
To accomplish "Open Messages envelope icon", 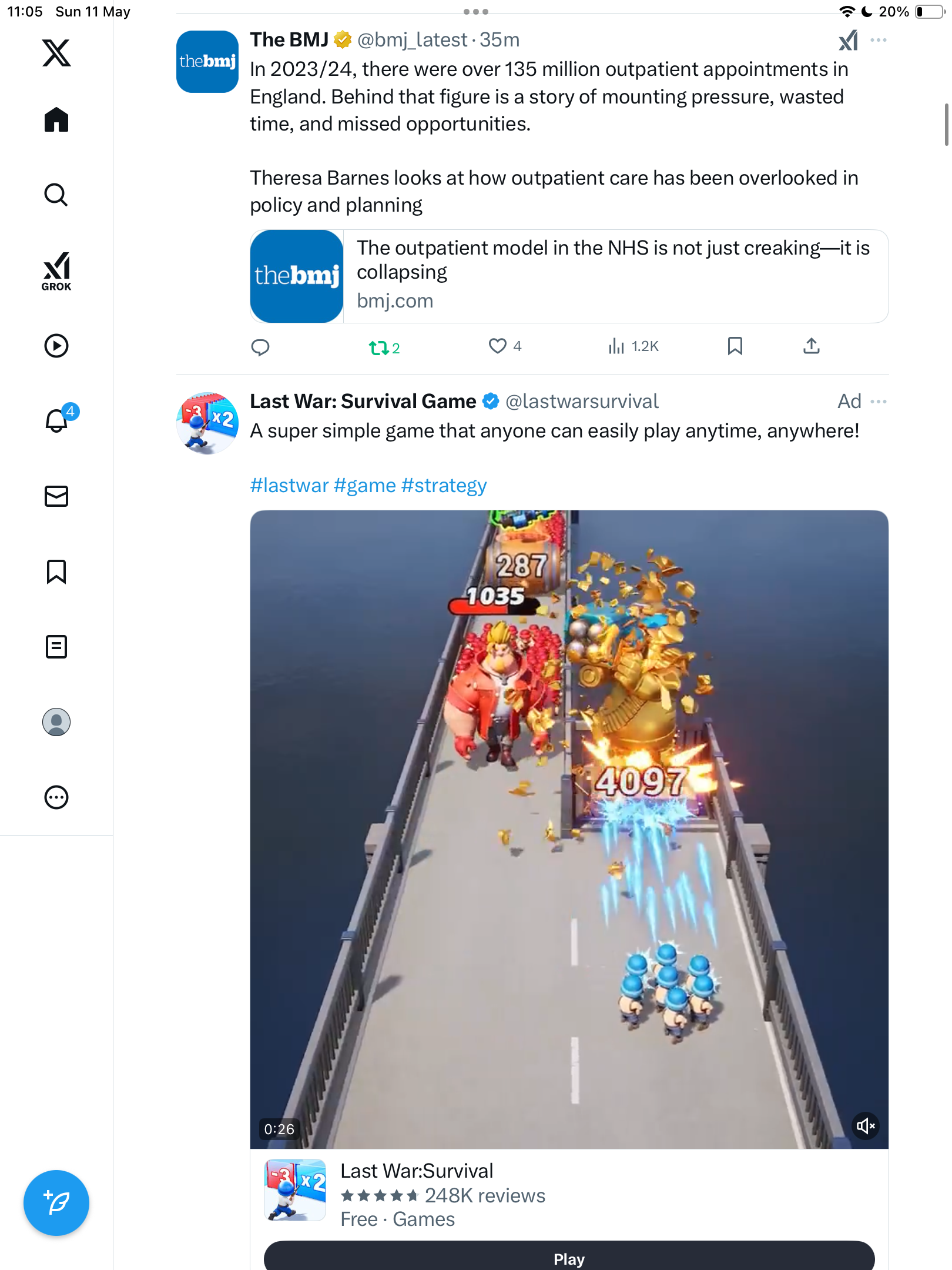I will click(56, 496).
